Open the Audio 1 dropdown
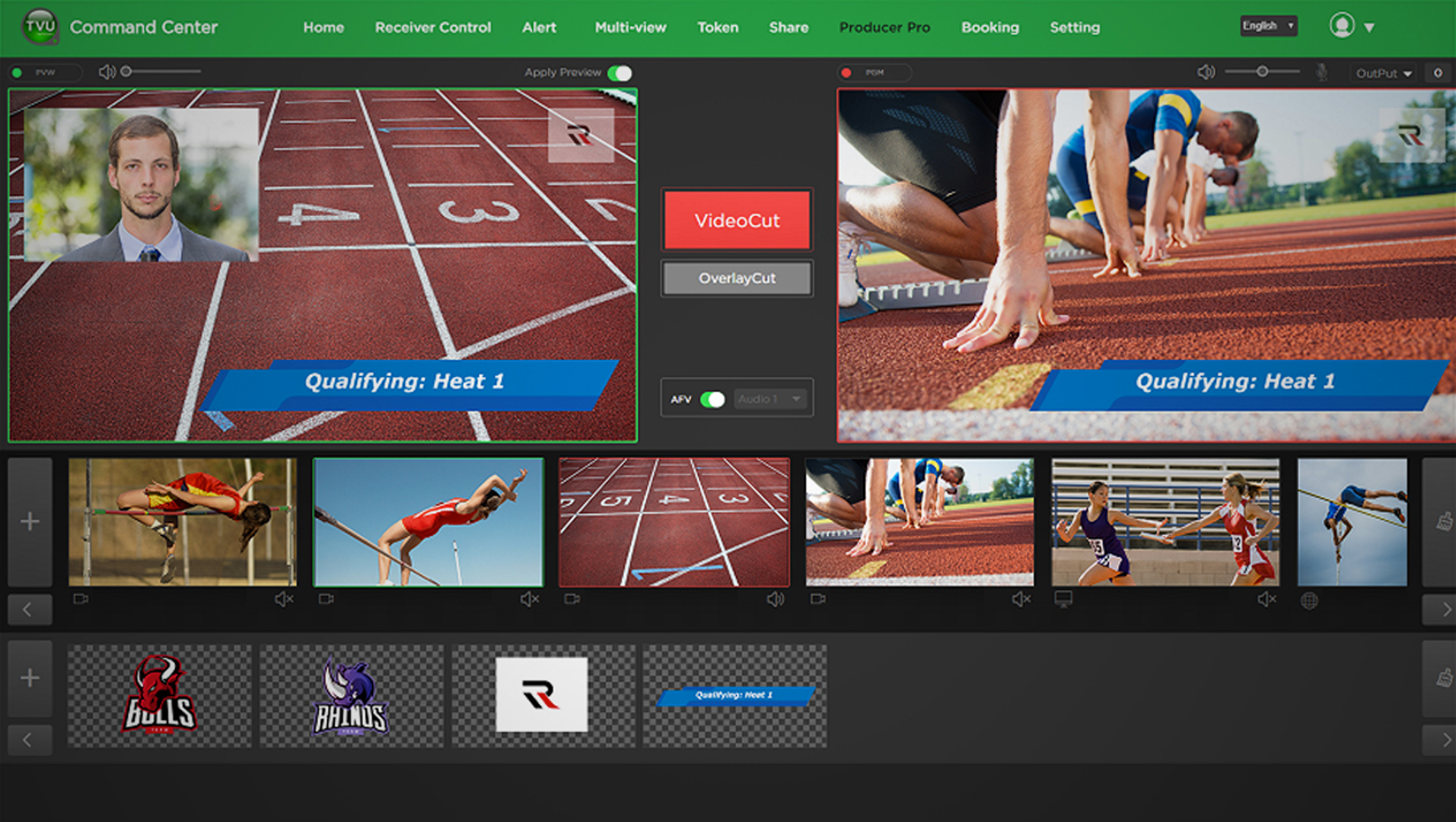 point(770,400)
